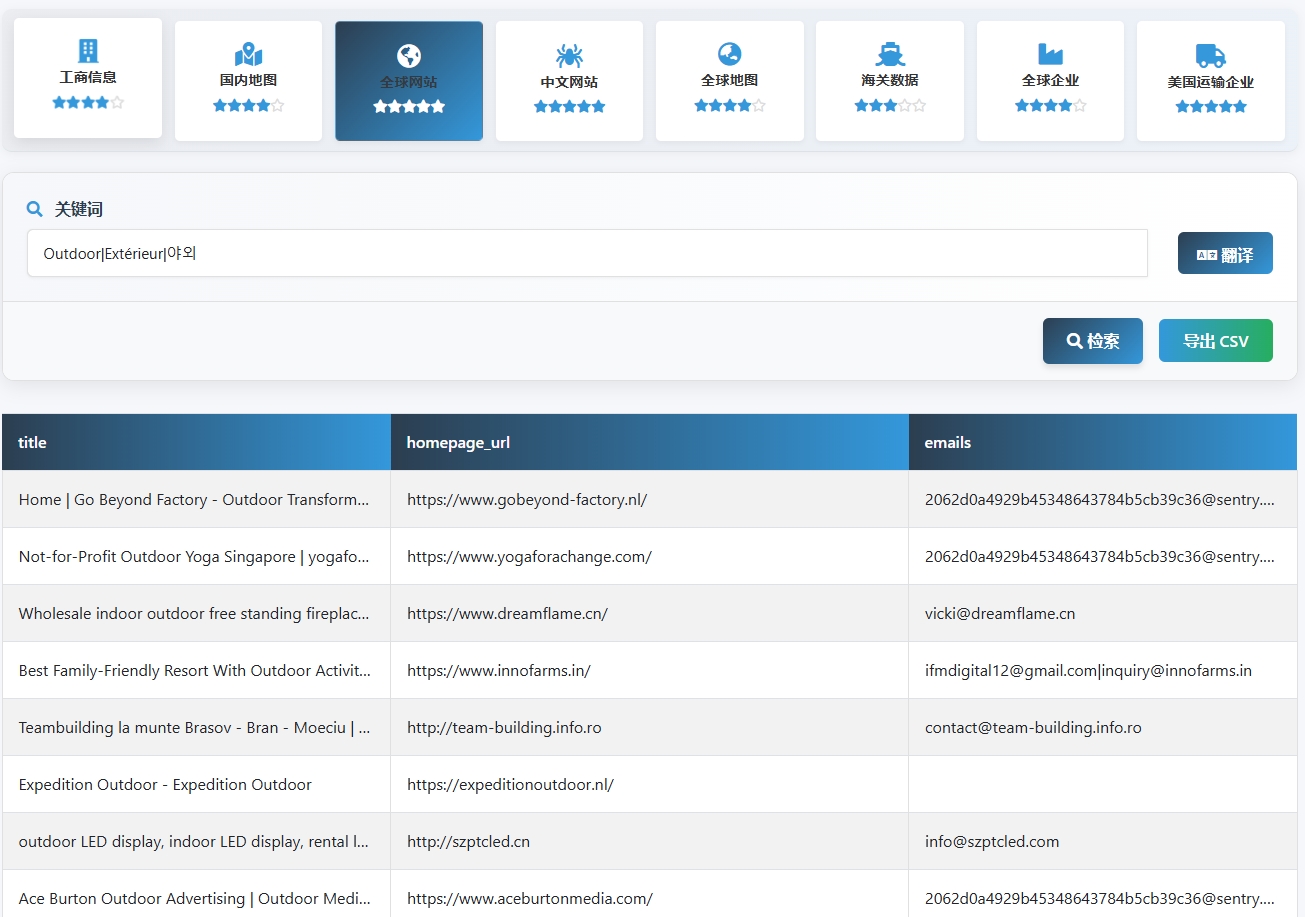Viewport: 1305px width, 917px height.
Task: Click the star rating under 全球网站
Action: coord(409,106)
